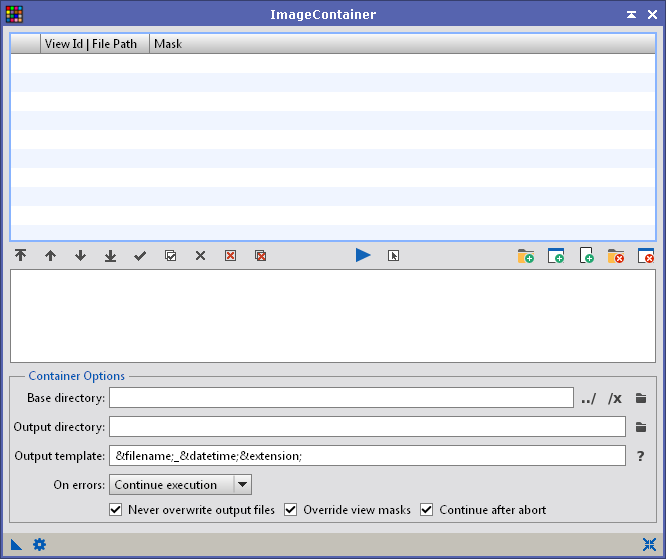The height and width of the screenshot is (559, 666).
Task: Click the ../ parent directory button
Action: click(589, 398)
